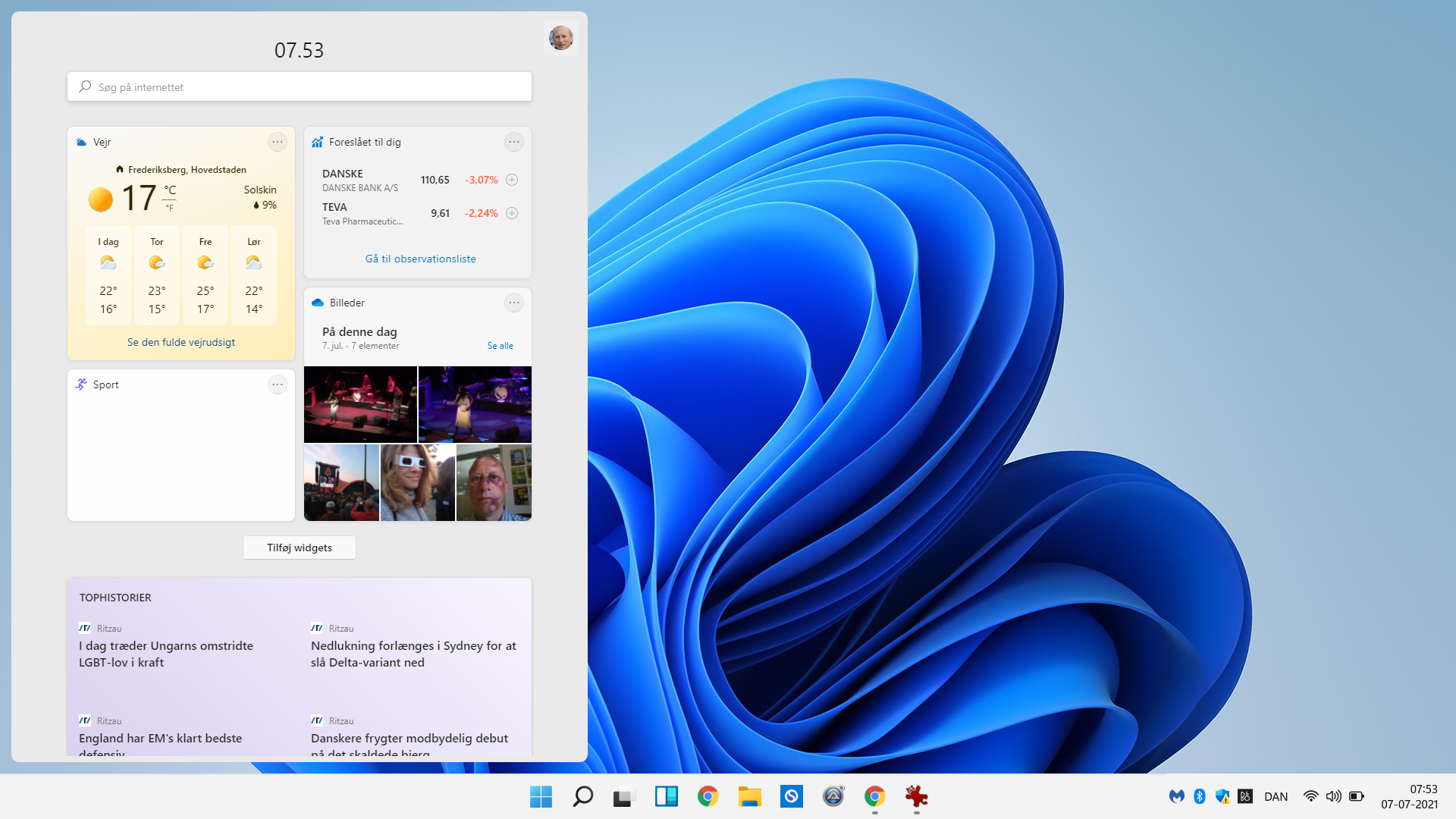Open Malwarebytes from the system tray
The height and width of the screenshot is (819, 1456).
[x=1176, y=797]
